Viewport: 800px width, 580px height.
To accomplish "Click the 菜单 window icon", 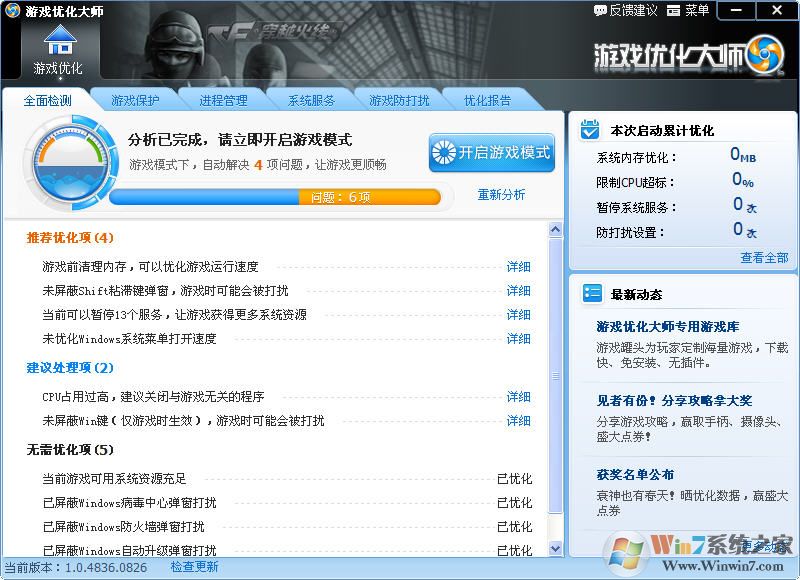I will pos(676,10).
